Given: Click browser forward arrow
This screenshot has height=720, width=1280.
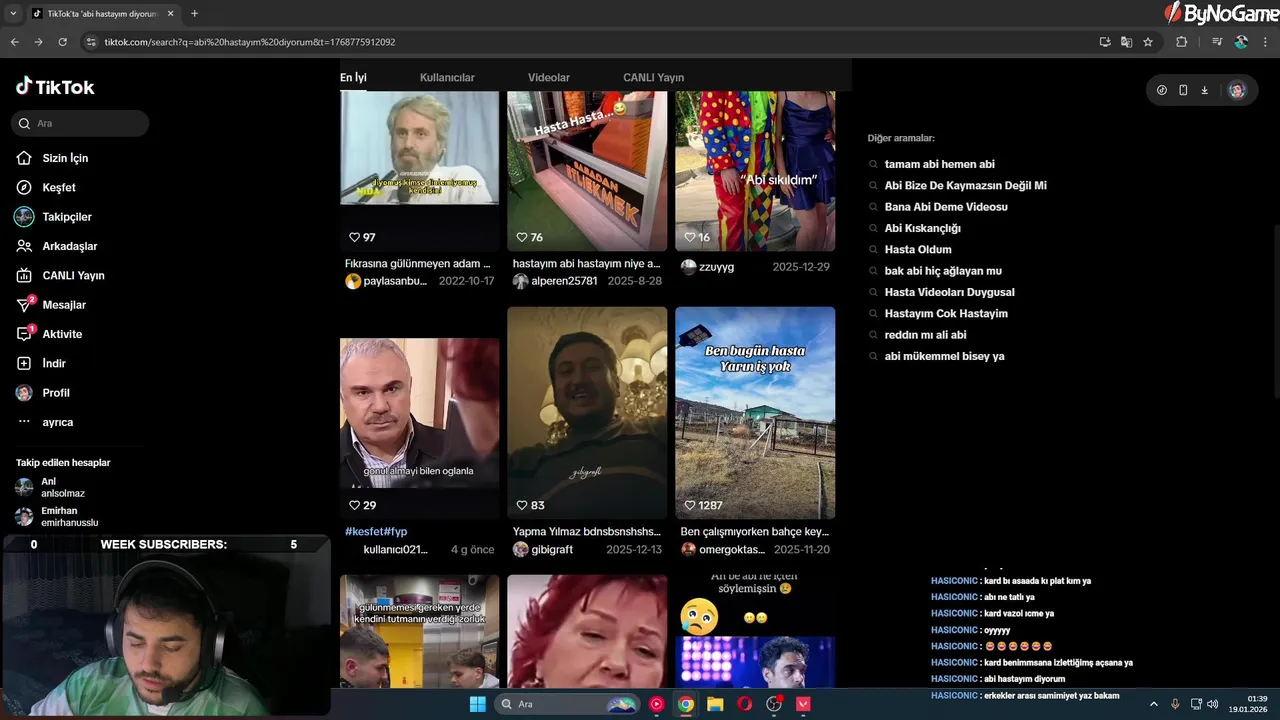Looking at the screenshot, I should (38, 42).
